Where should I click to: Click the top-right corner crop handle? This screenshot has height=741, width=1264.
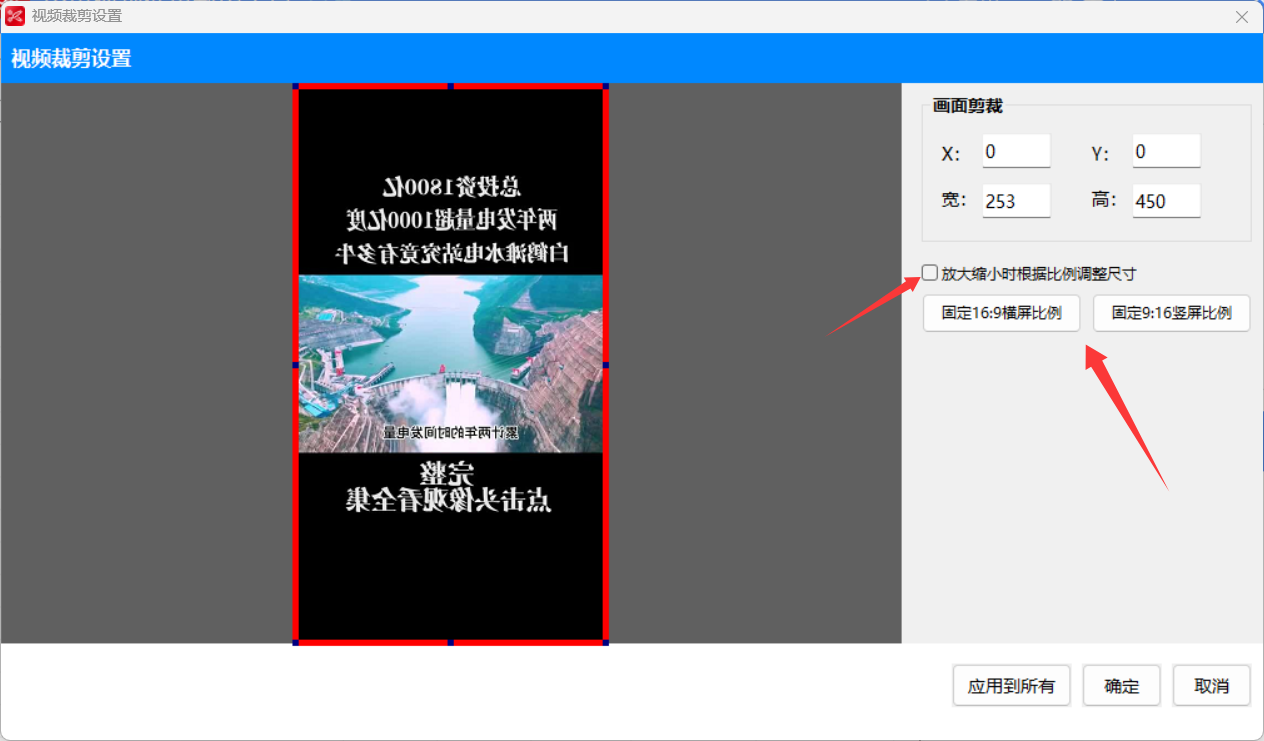coord(605,88)
